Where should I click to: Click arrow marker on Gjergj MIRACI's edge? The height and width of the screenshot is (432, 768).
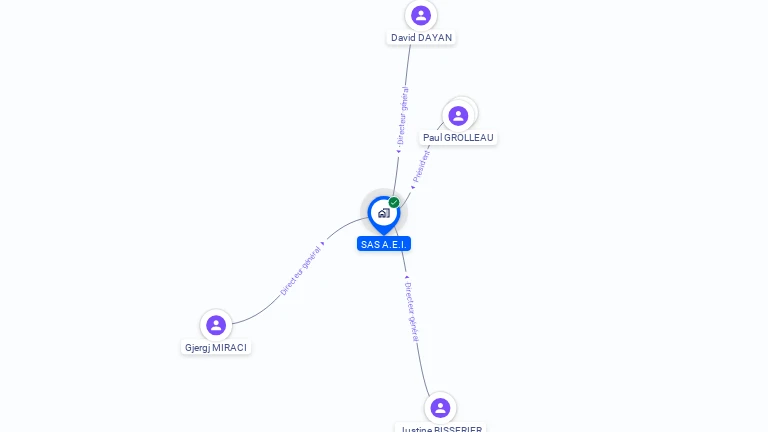tap(322, 243)
